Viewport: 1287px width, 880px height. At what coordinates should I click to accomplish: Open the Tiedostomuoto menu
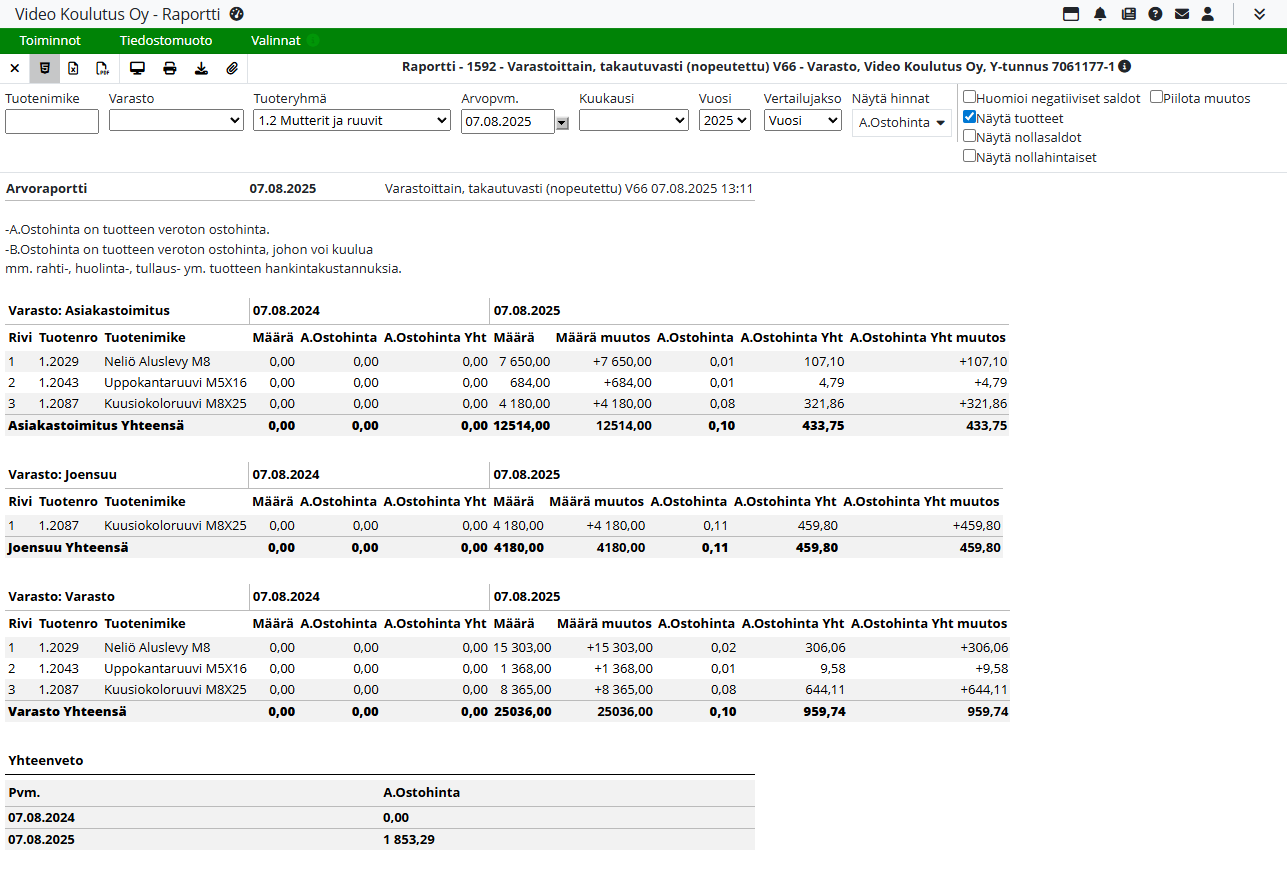tap(166, 41)
